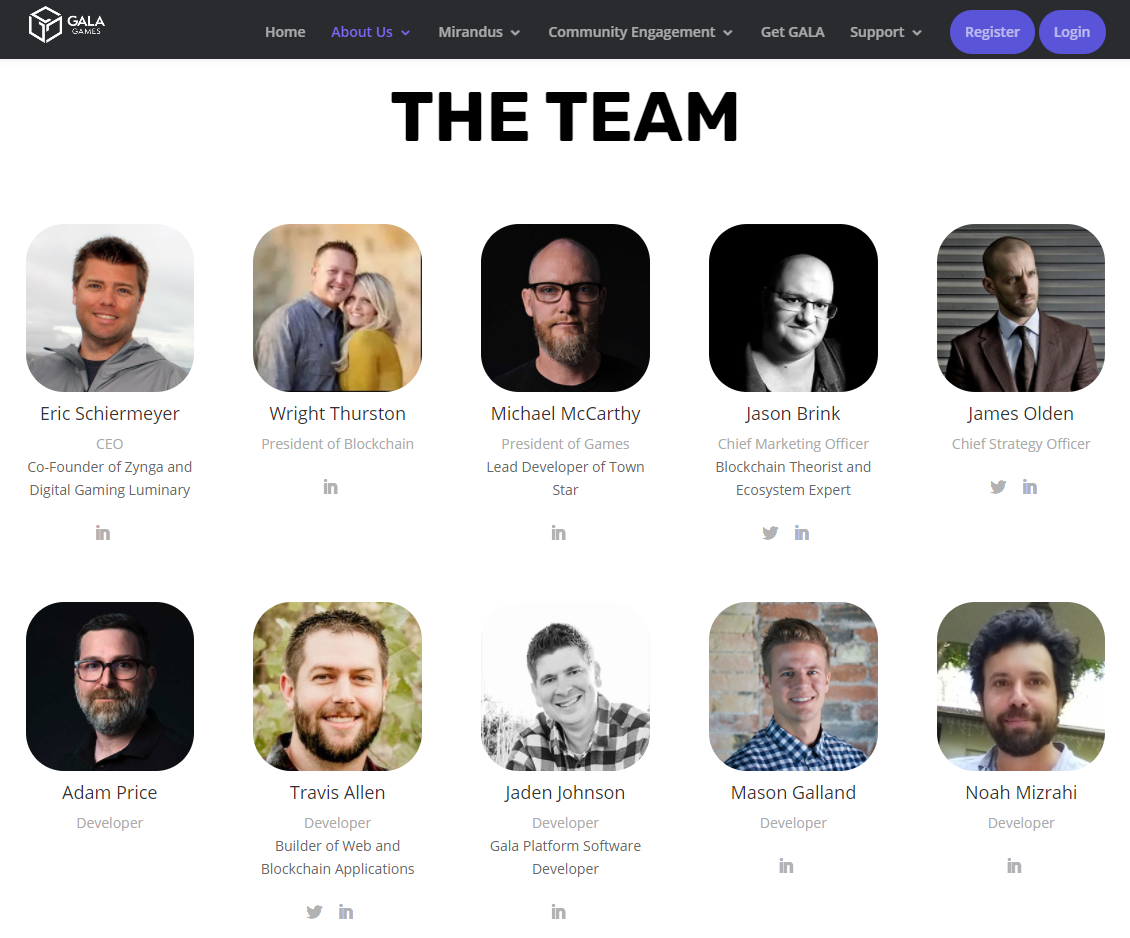The width and height of the screenshot is (1130, 938).
Task: Click the Gala Games logo
Action: (x=66, y=24)
